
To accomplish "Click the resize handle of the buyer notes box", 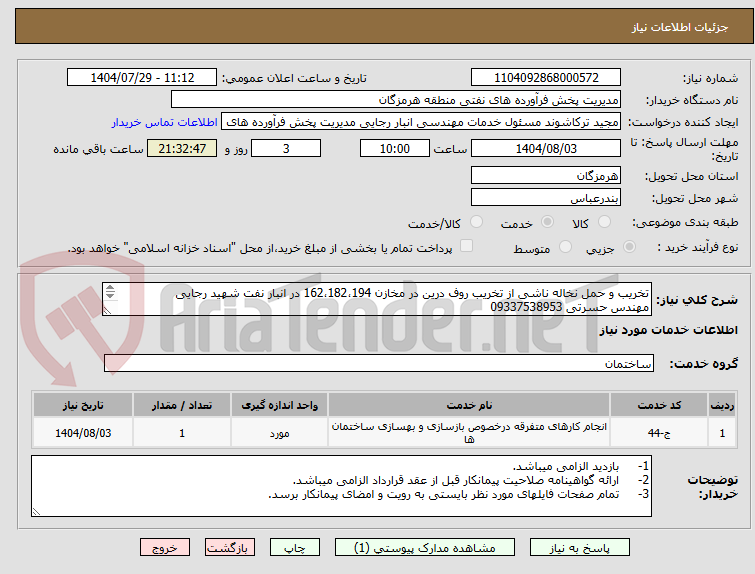I will click(36, 512).
